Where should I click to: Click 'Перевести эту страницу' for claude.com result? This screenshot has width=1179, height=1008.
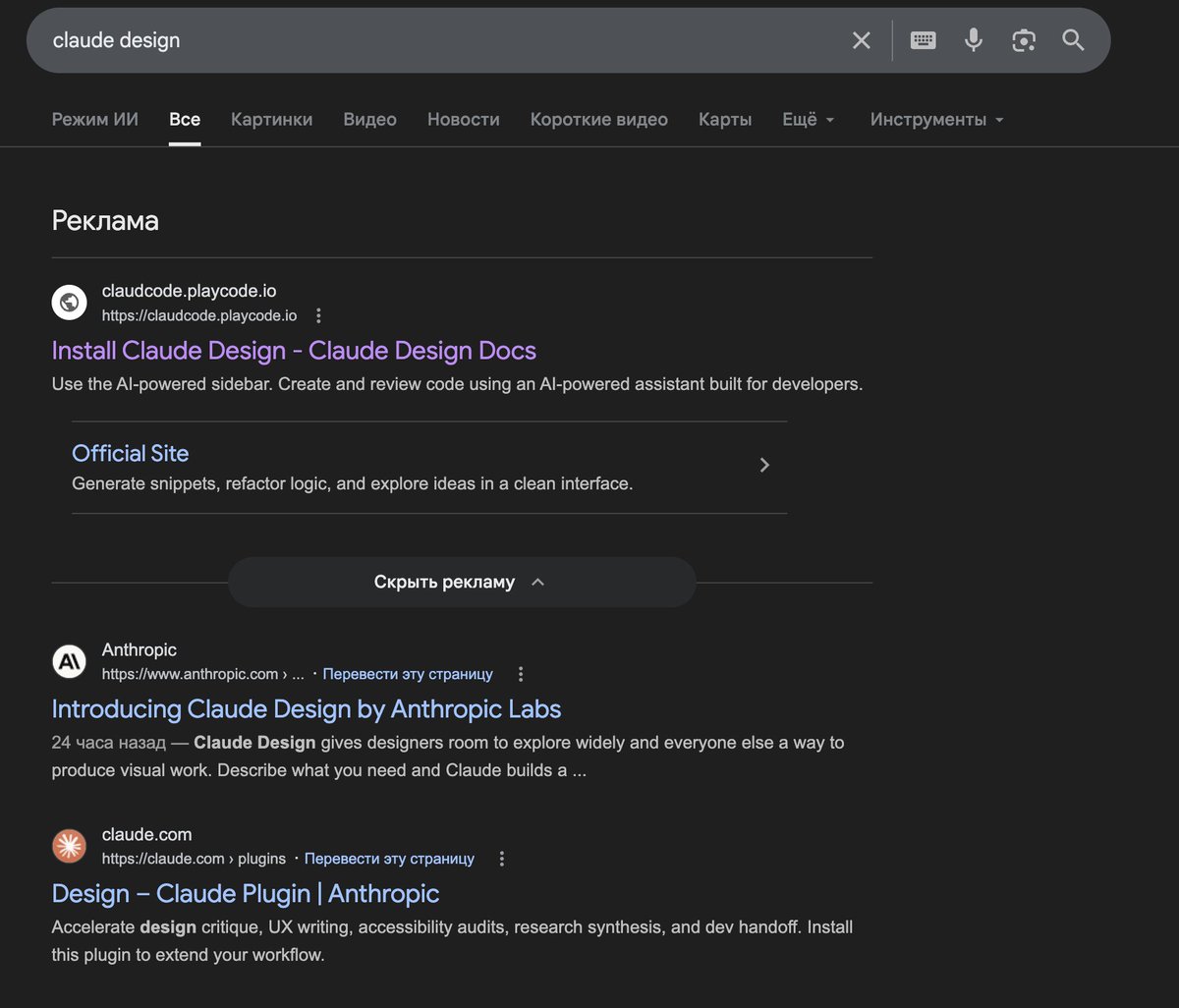coord(389,859)
